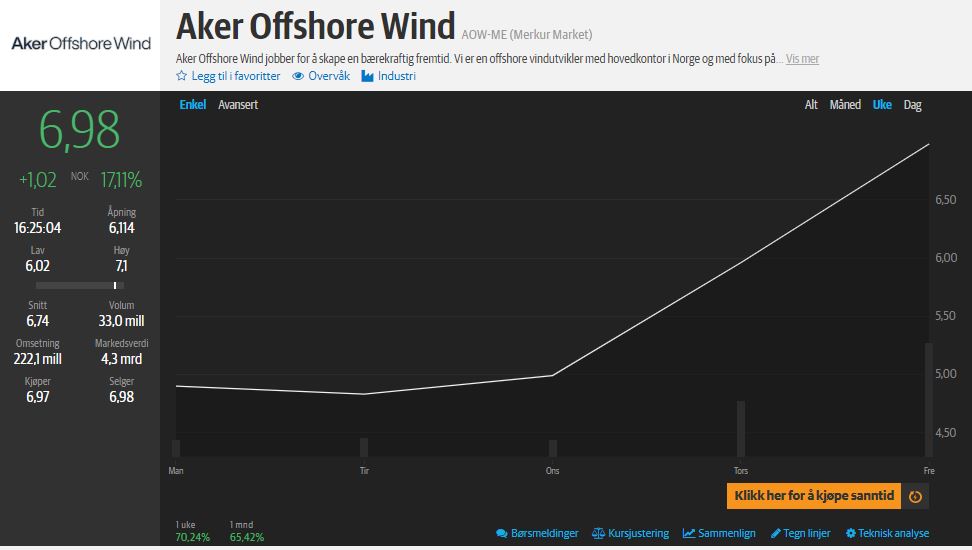
Task: Click Klikk her for å kjøpe sanntid
Action: 814,496
